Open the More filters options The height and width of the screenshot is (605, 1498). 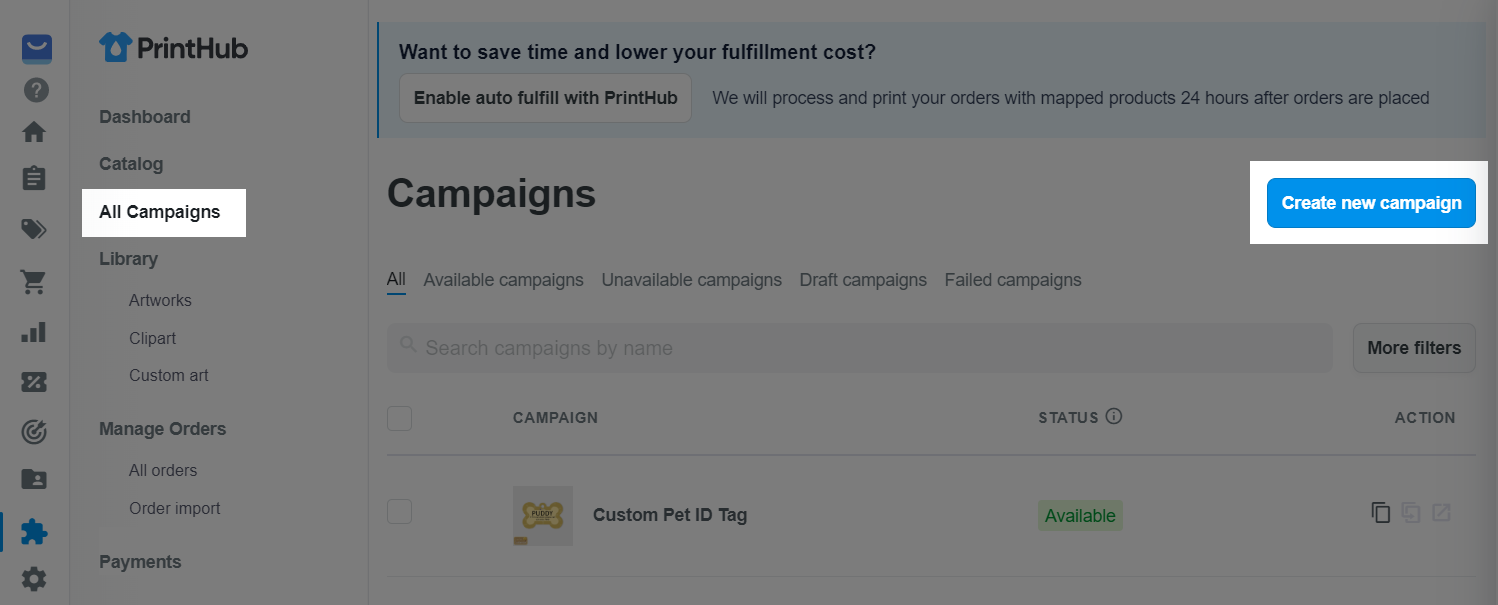tap(1414, 348)
